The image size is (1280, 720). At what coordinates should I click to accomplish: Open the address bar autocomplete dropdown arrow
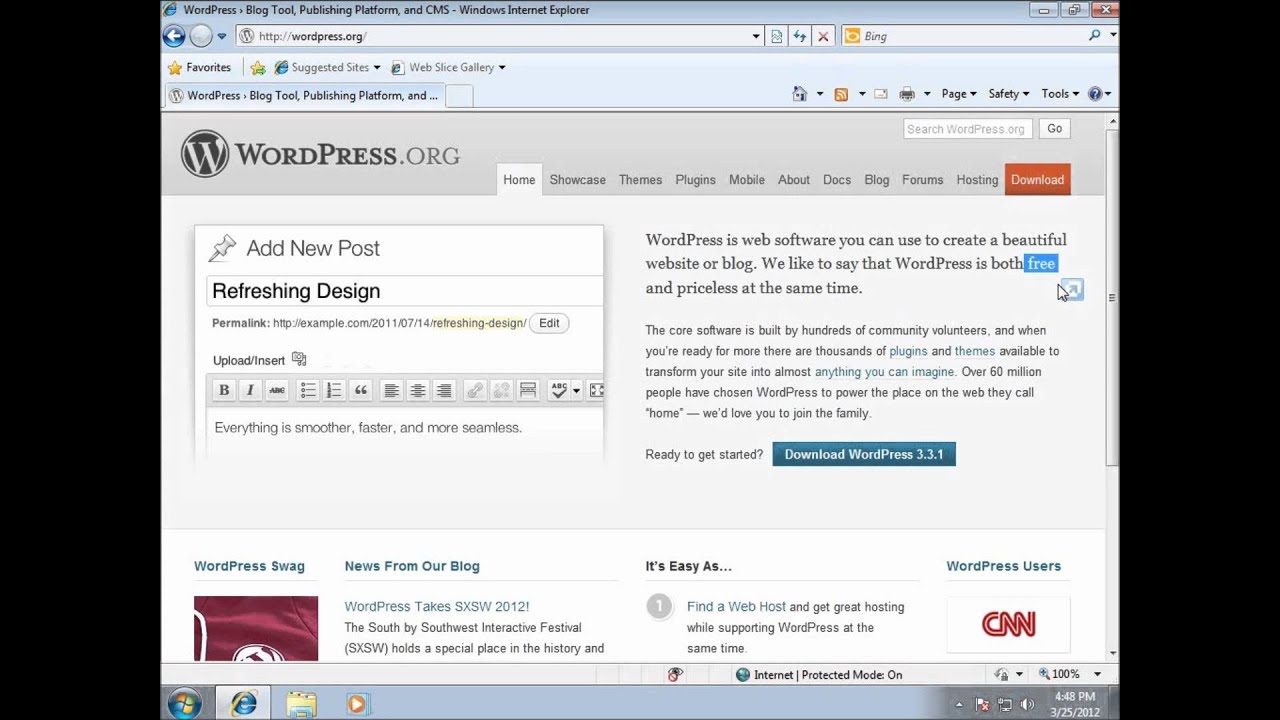click(756, 36)
